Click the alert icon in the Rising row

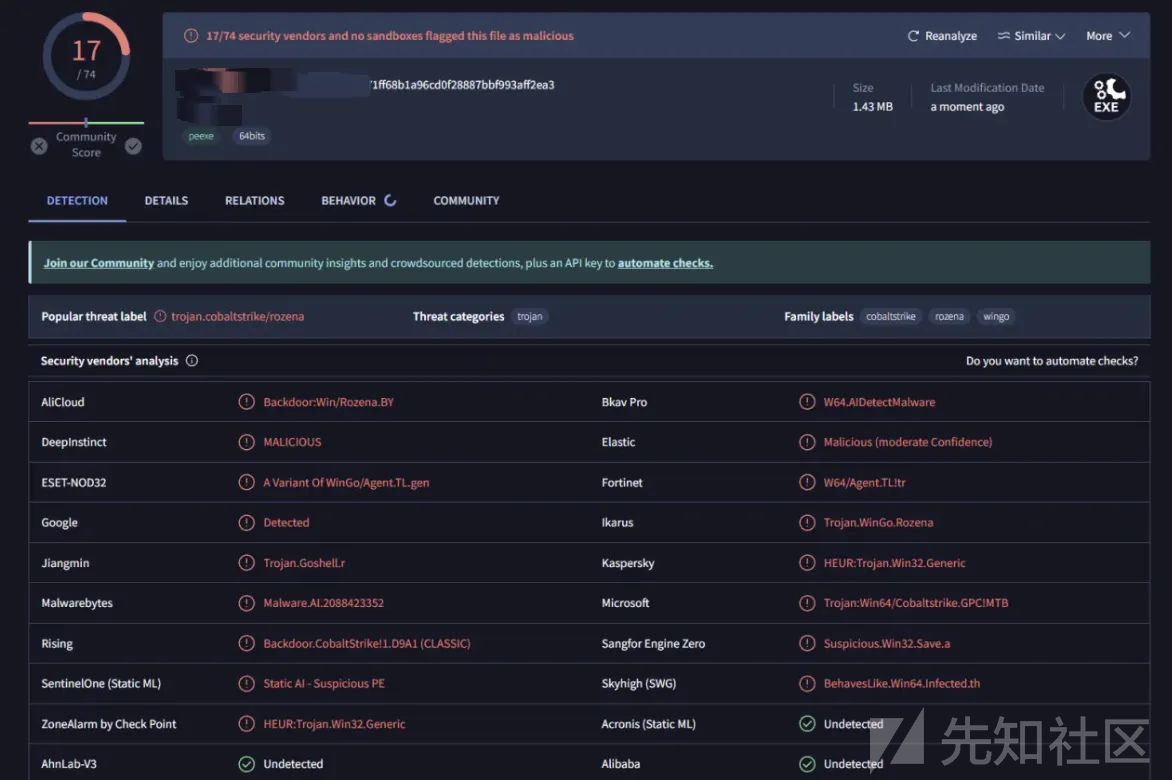pos(247,643)
